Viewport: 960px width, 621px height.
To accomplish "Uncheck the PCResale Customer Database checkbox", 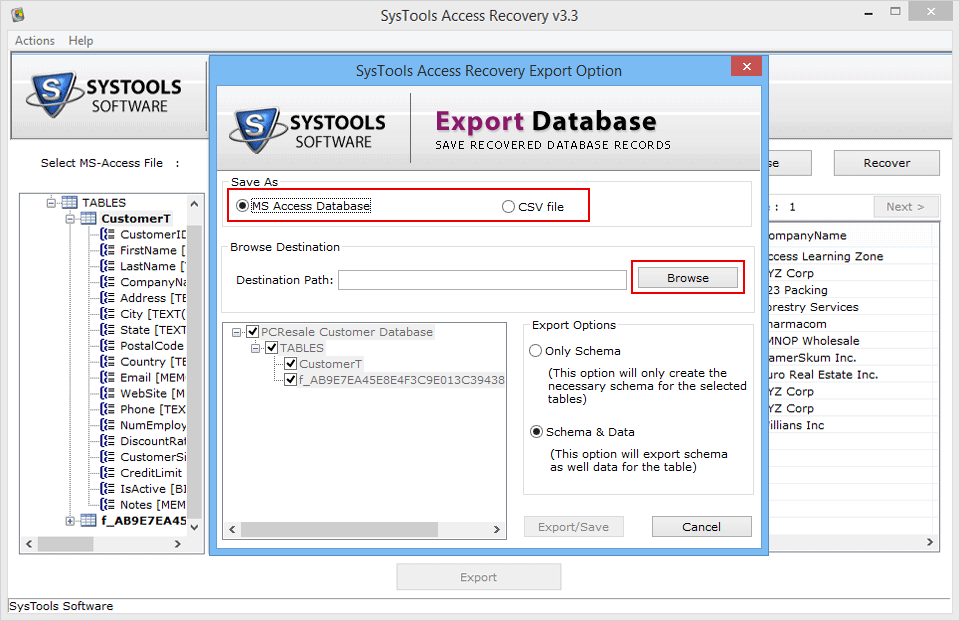I will tap(252, 332).
